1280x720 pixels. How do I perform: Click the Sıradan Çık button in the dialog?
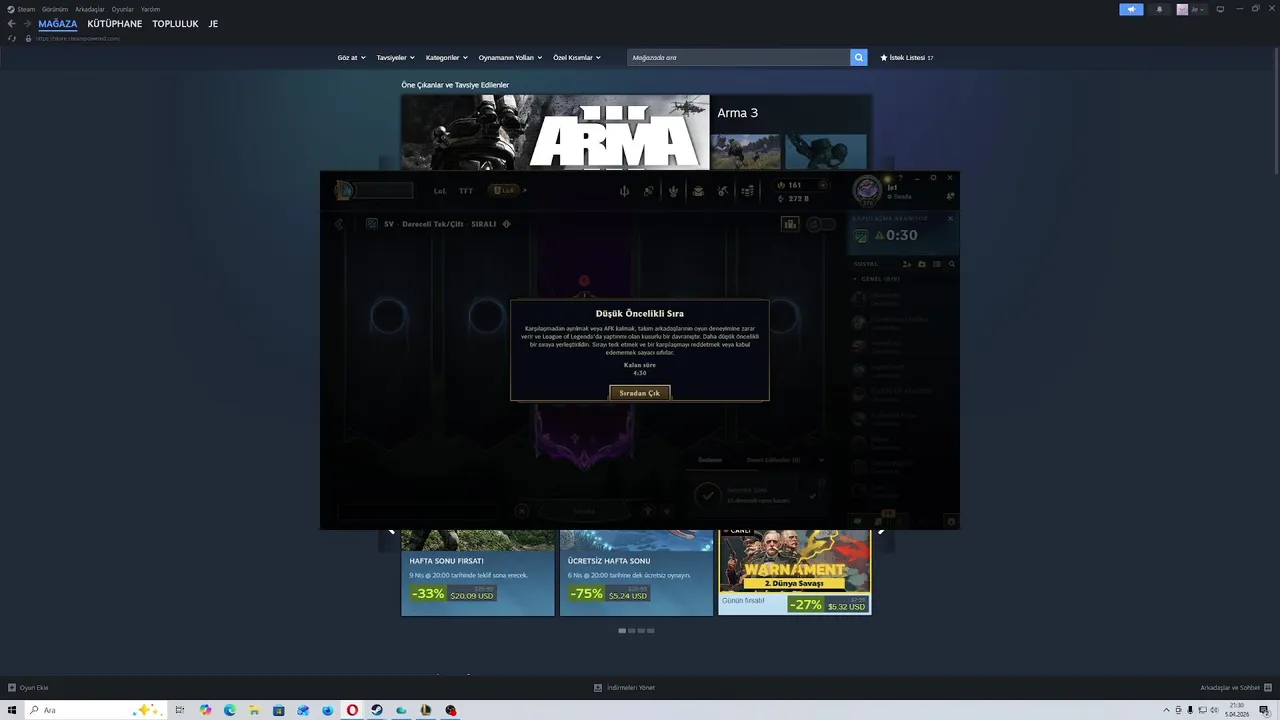click(640, 393)
